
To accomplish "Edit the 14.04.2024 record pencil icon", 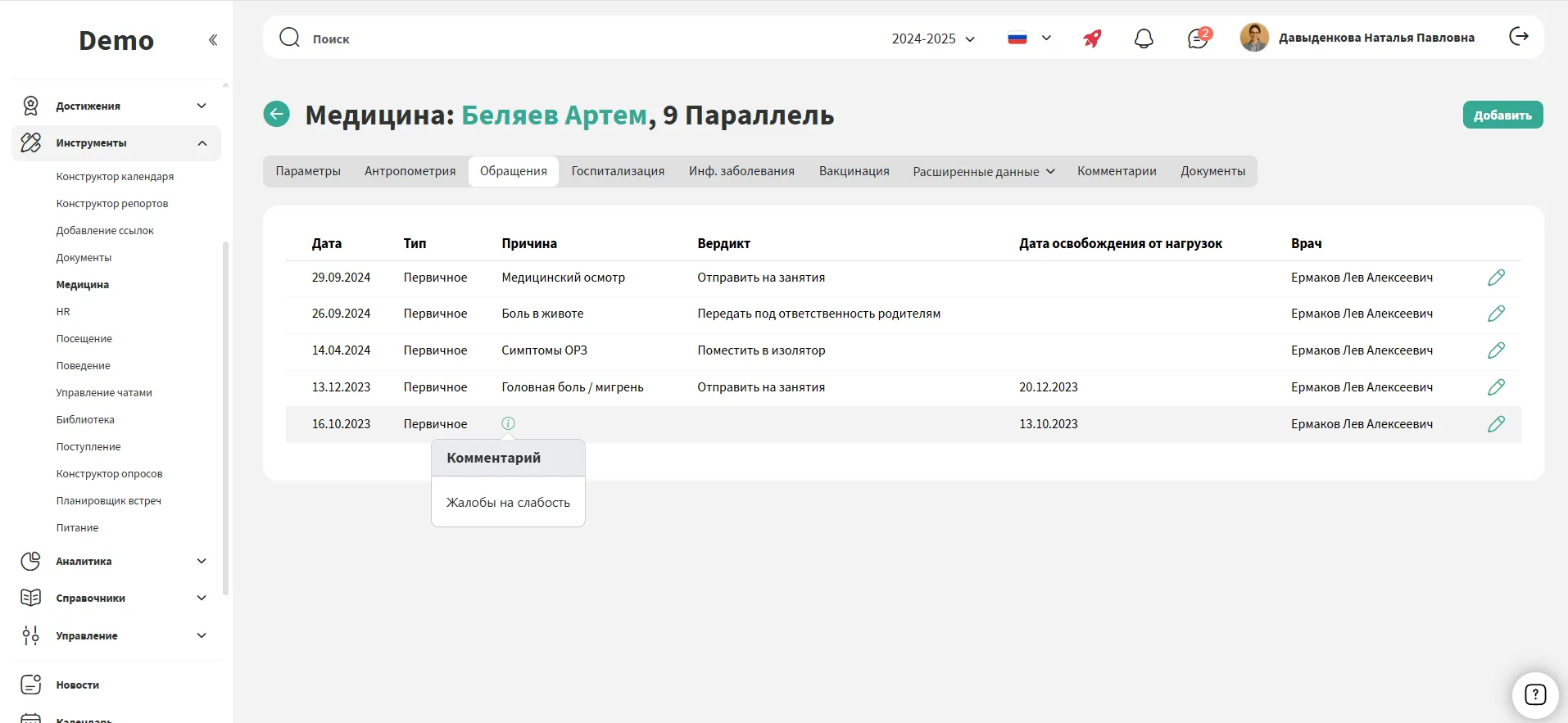I will click(1496, 350).
